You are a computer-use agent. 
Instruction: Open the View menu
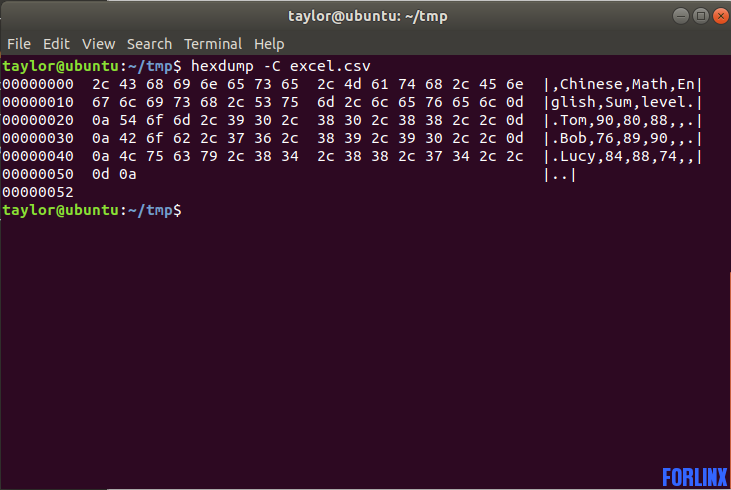tap(98, 44)
